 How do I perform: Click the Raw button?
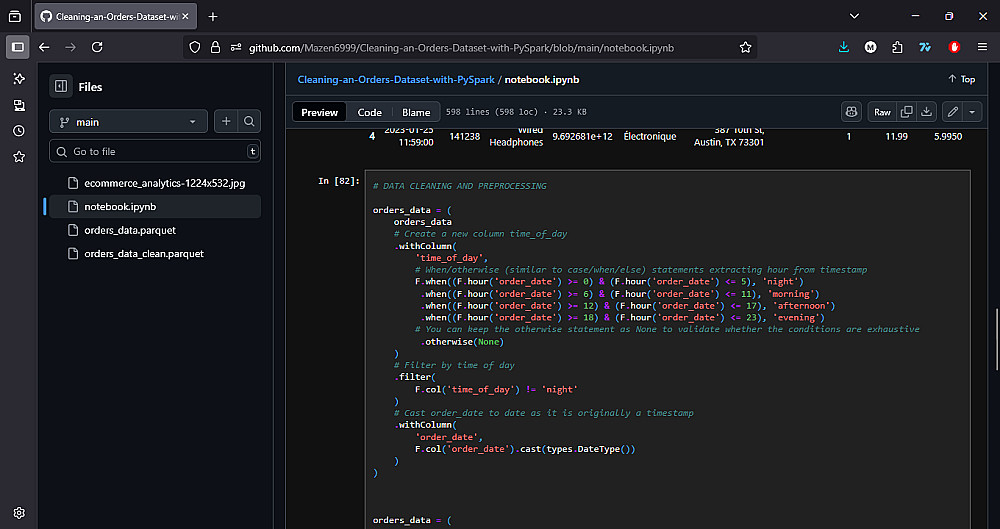tap(882, 112)
